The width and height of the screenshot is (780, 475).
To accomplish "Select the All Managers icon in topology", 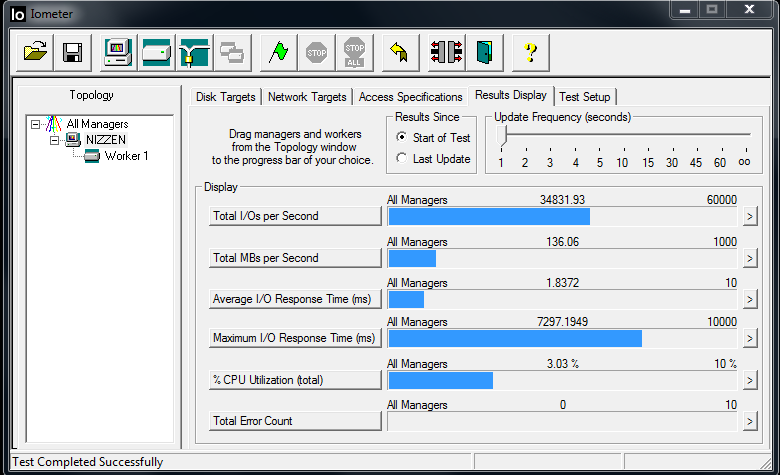I will [x=53, y=124].
